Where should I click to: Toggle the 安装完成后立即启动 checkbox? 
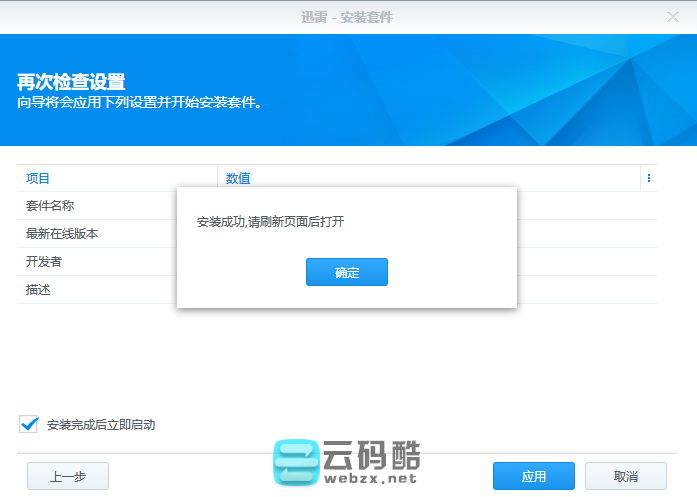[x=28, y=424]
